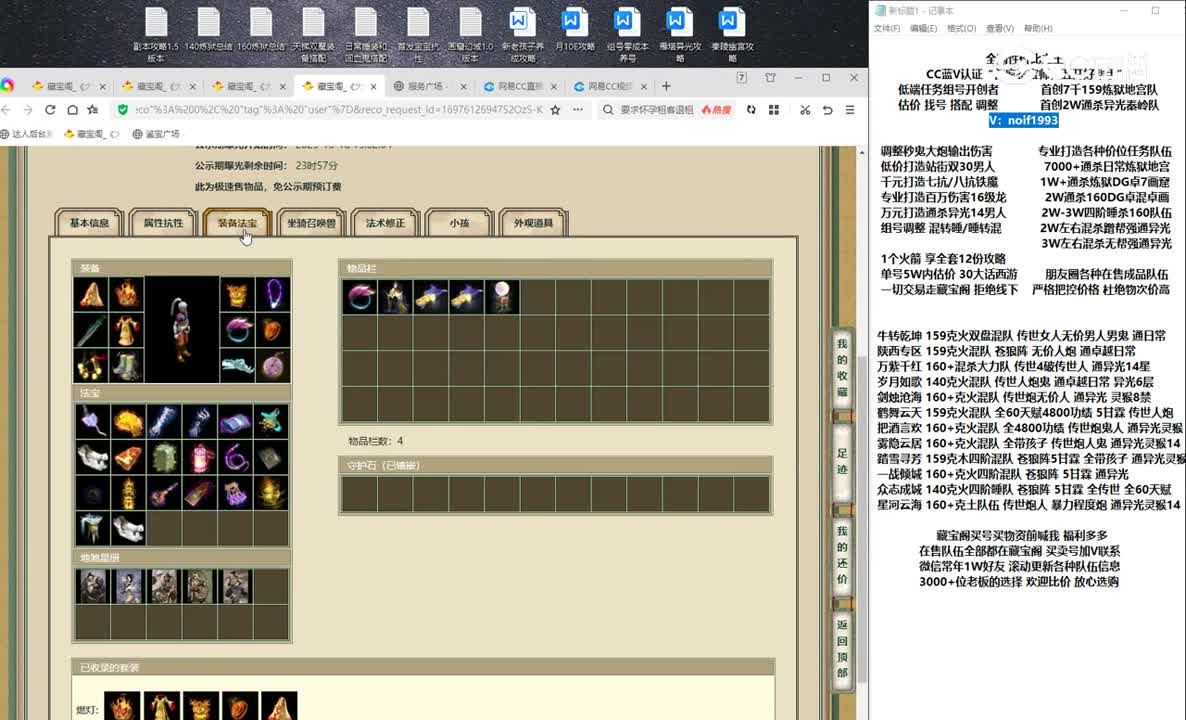Go back in the browser
Viewport: 1186px width, 720px height.
tap(6, 110)
